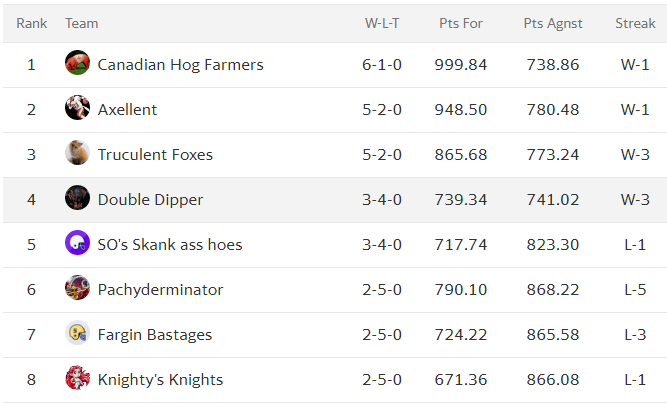Image resolution: width=667 pixels, height=404 pixels.
Task: Sort table by Pts For header
Action: coord(461,23)
